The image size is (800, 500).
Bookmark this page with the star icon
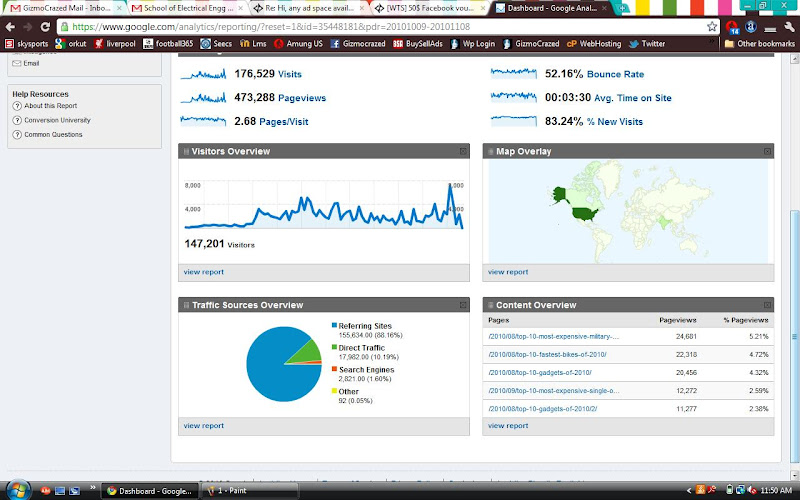point(712,27)
